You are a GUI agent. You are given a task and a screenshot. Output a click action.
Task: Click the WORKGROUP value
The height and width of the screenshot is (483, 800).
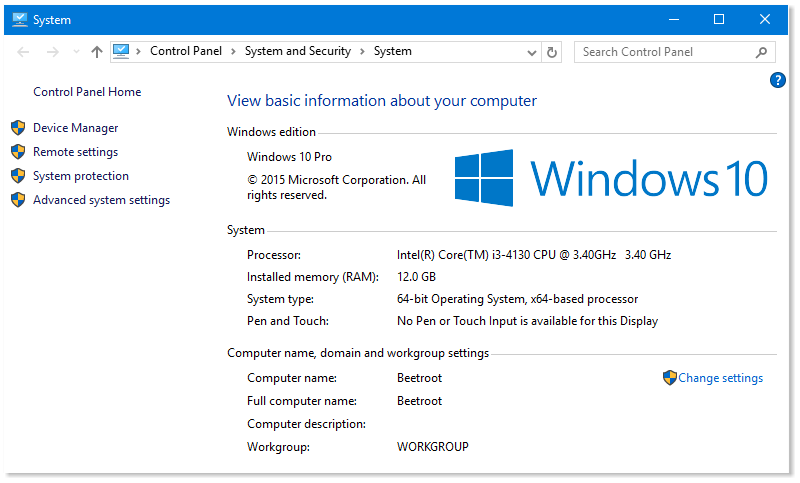tap(433, 447)
